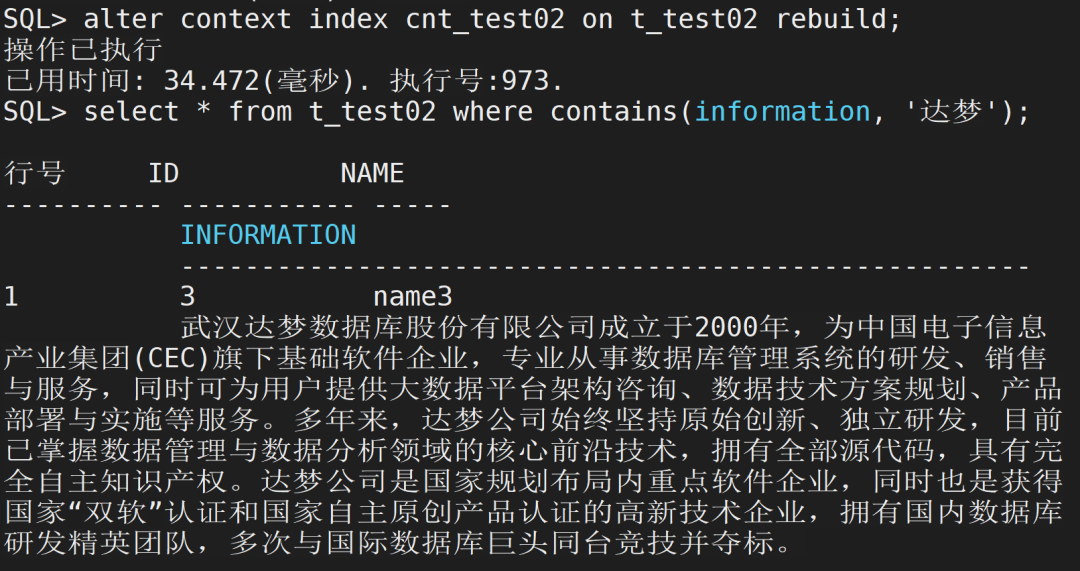
Task: Click the 'name3' value in the result row
Action: point(412,297)
